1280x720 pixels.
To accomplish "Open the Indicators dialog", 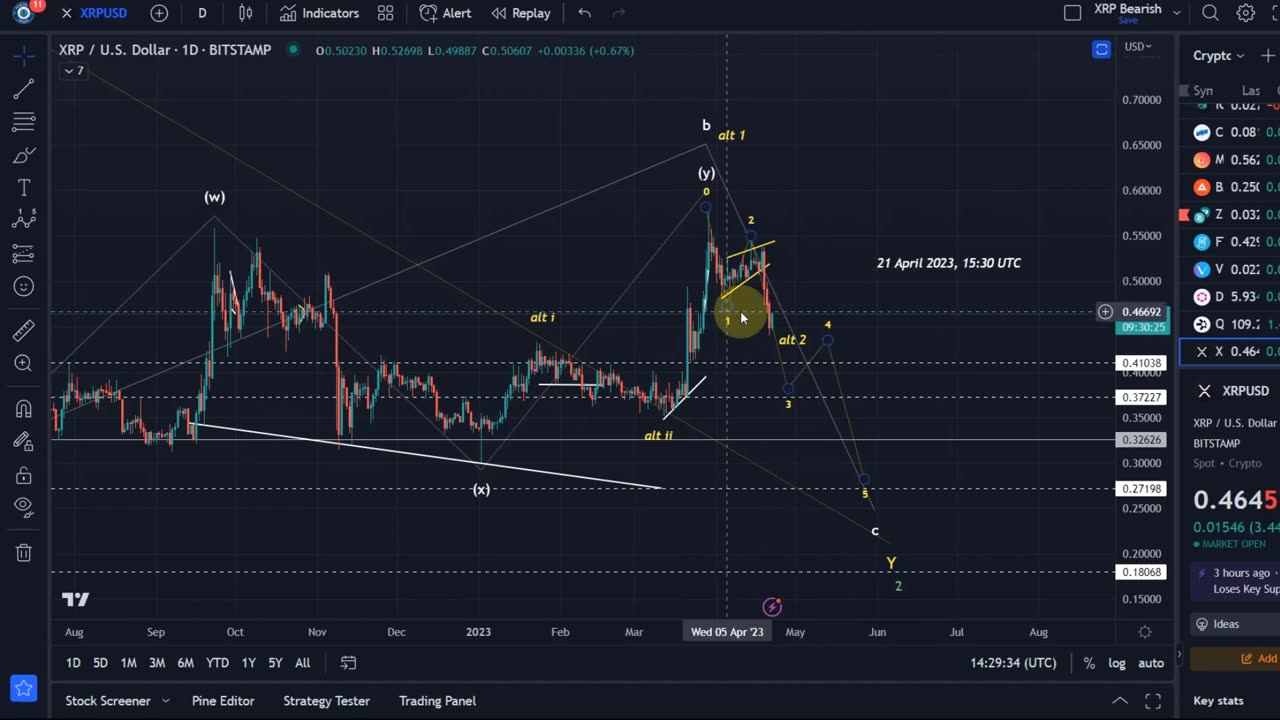I will point(319,13).
